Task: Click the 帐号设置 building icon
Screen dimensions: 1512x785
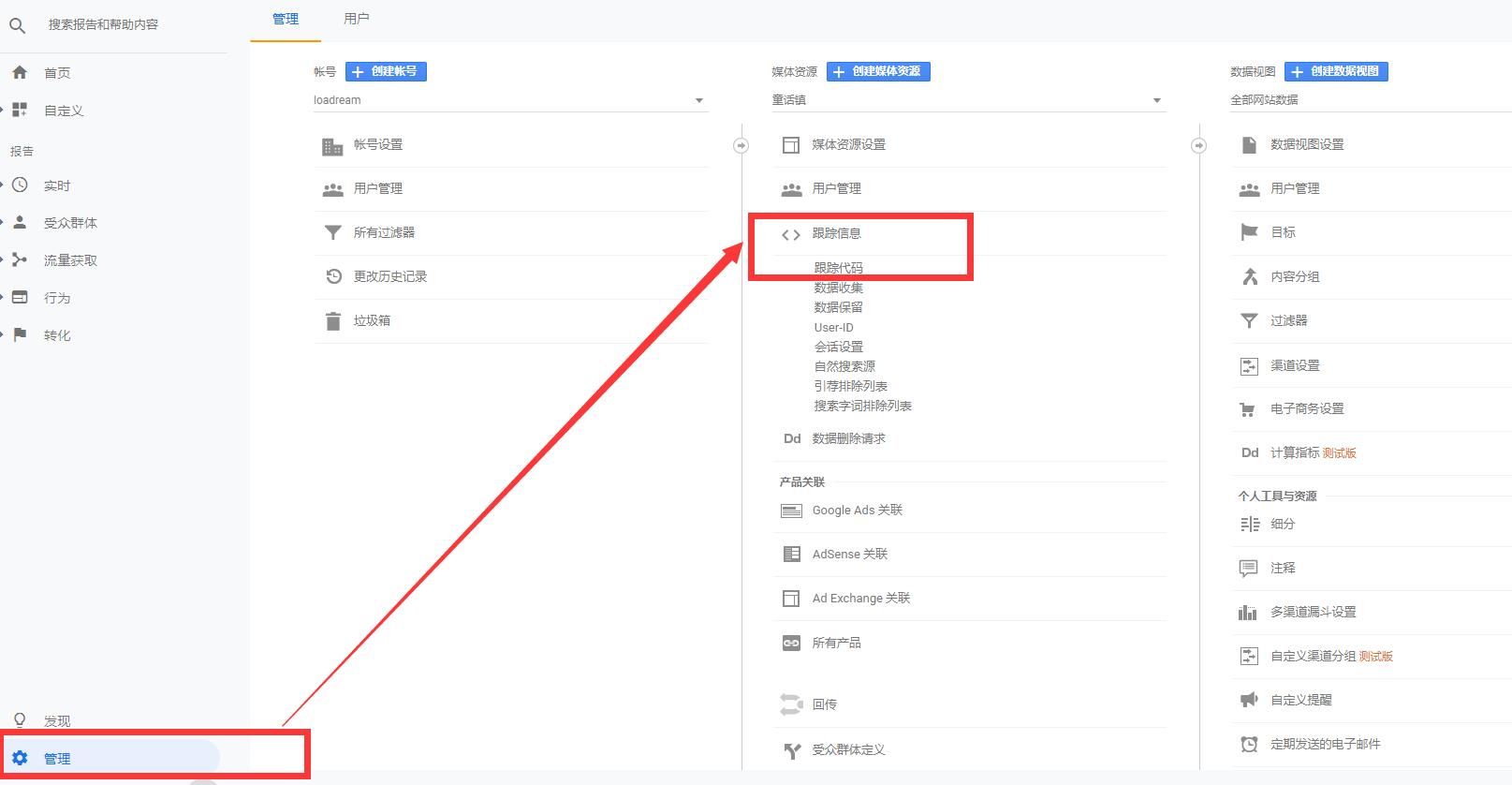Action: (332, 145)
